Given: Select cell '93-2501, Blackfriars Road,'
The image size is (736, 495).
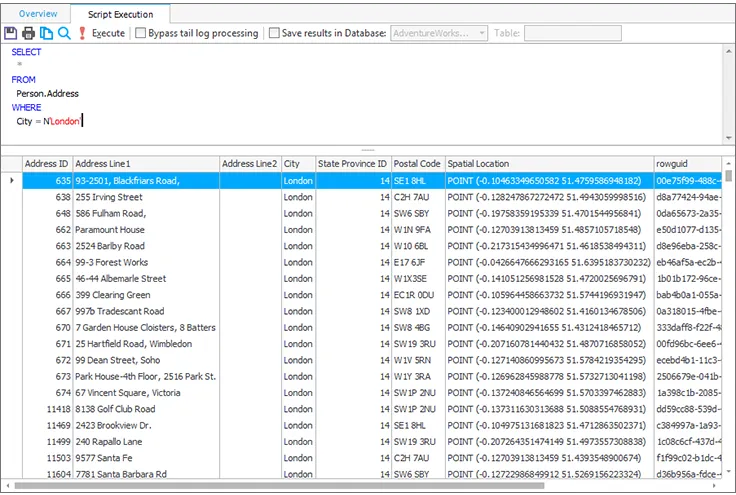Looking at the screenshot, I should pos(146,181).
